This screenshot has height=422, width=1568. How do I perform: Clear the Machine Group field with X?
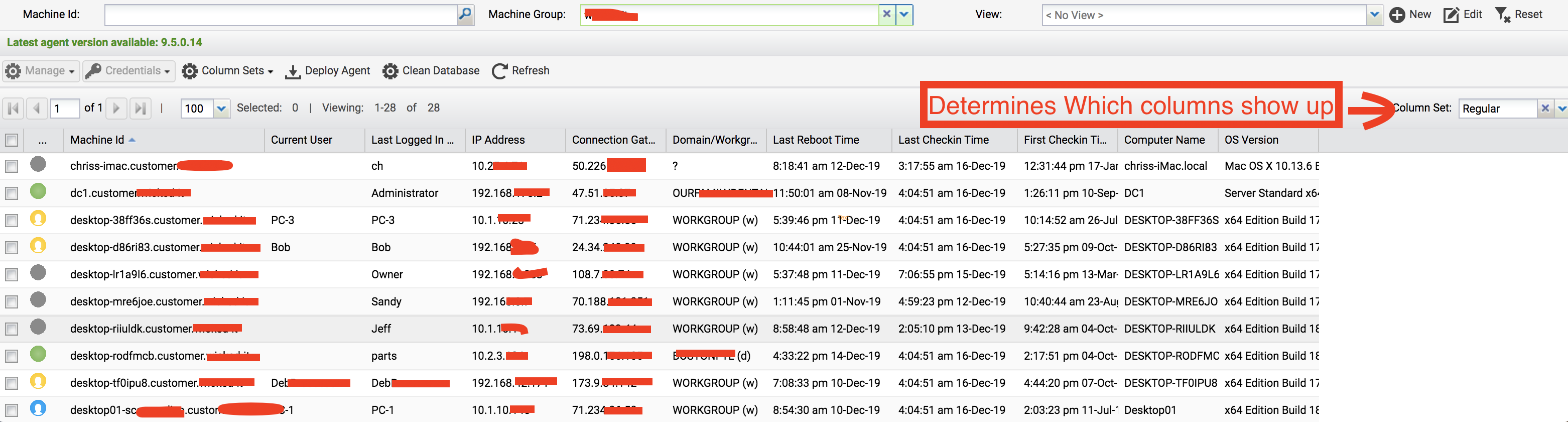coord(887,15)
